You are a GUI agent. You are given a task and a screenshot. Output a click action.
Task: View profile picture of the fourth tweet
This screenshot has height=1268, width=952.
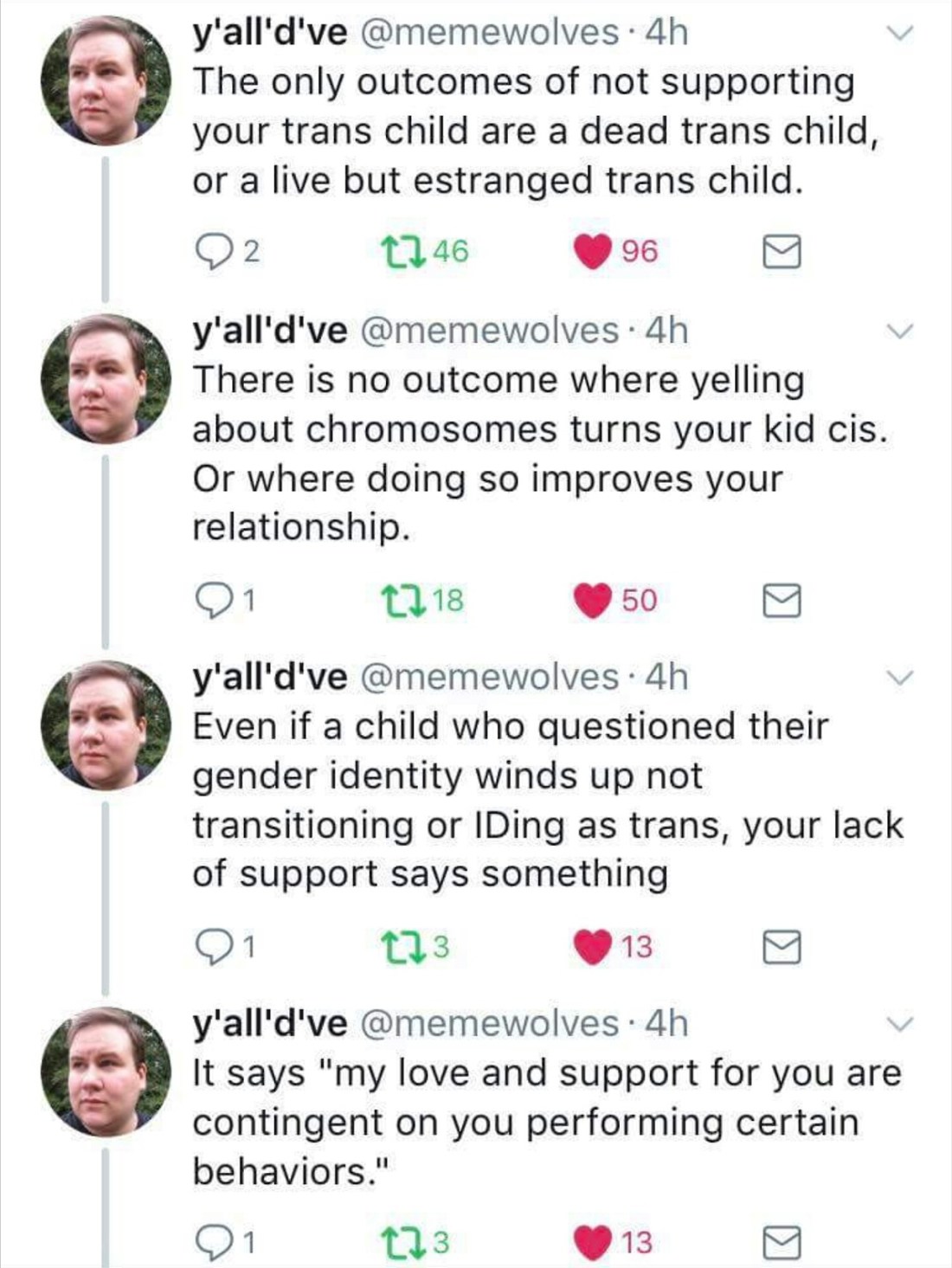pyautogui.click(x=106, y=1072)
